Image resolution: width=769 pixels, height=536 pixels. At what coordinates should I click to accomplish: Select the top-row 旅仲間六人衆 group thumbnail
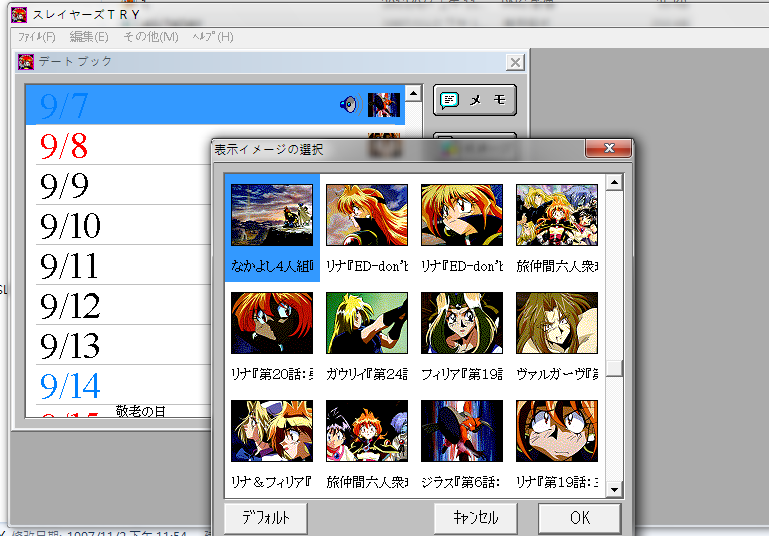(x=557, y=215)
